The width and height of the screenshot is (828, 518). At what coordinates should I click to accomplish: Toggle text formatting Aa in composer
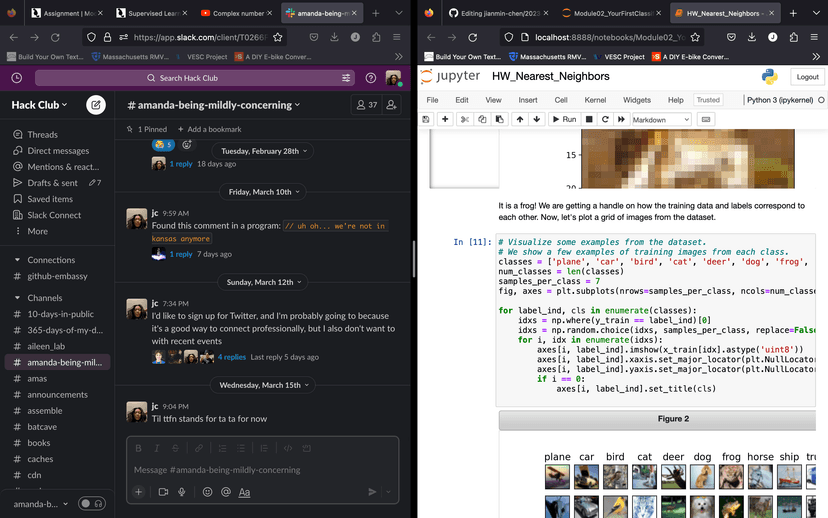(244, 492)
